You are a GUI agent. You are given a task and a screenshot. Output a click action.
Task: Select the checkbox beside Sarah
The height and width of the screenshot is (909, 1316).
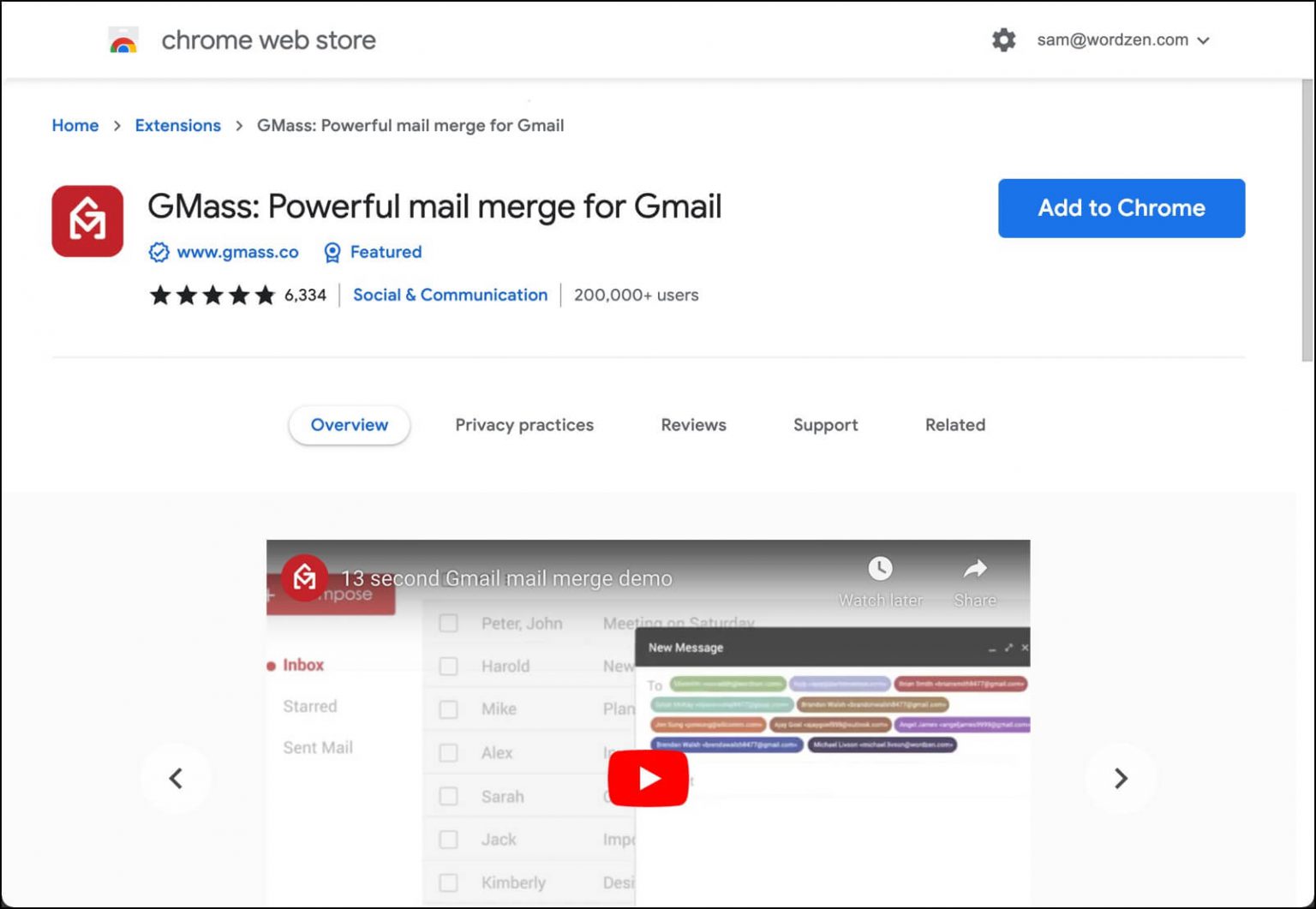tap(448, 797)
